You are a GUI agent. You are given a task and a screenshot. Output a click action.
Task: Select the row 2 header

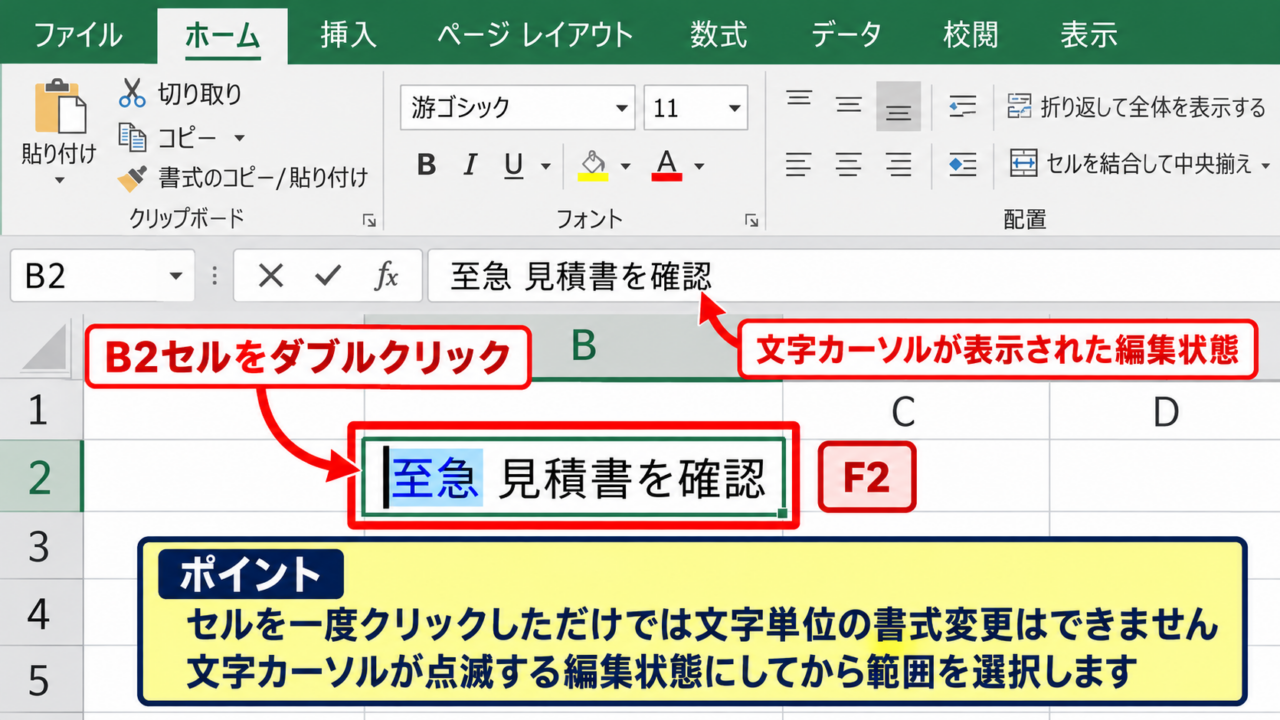click(40, 477)
